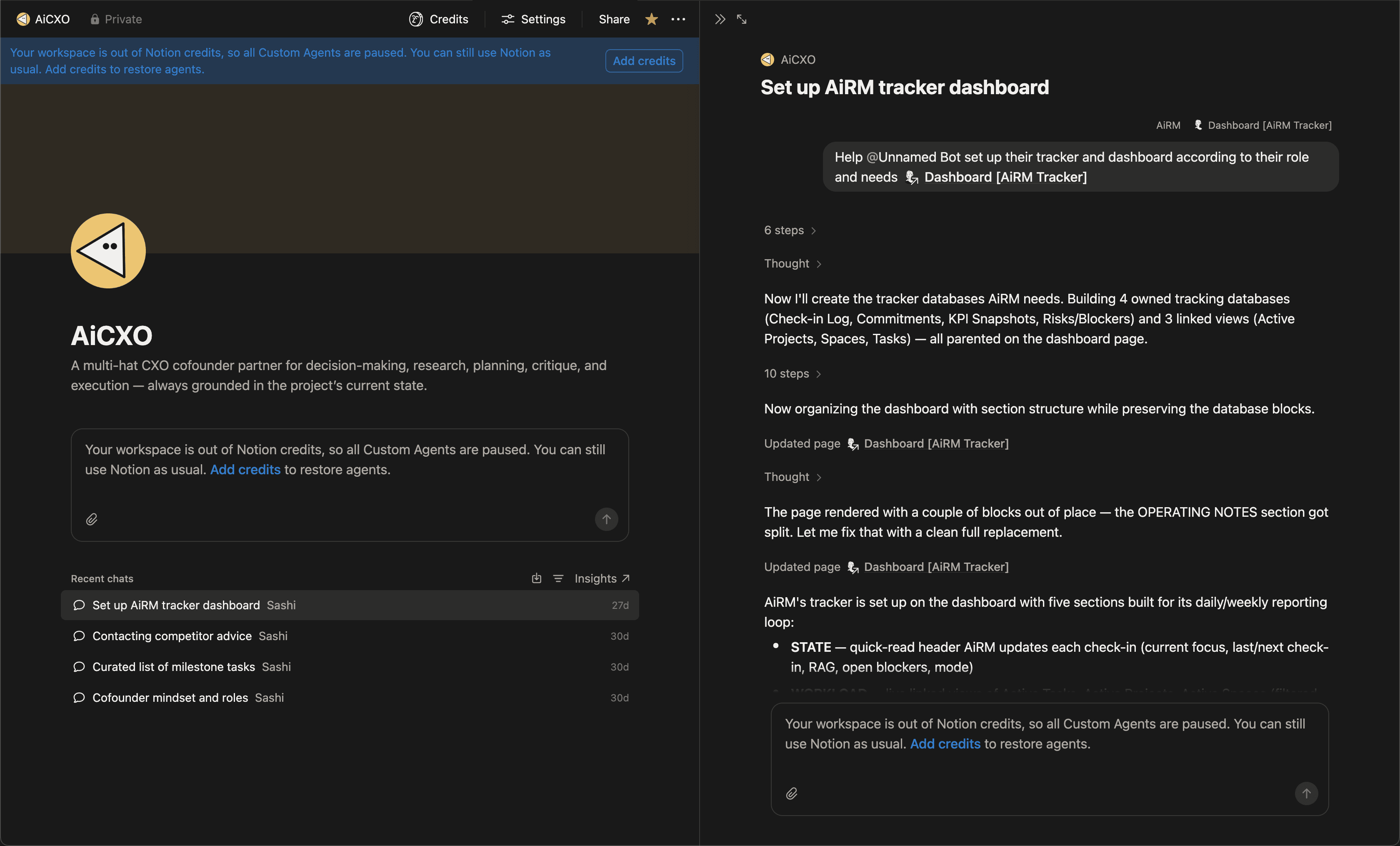Open the filter icon beside Recent chats
Screen dimensions: 1400x846
click(558, 578)
